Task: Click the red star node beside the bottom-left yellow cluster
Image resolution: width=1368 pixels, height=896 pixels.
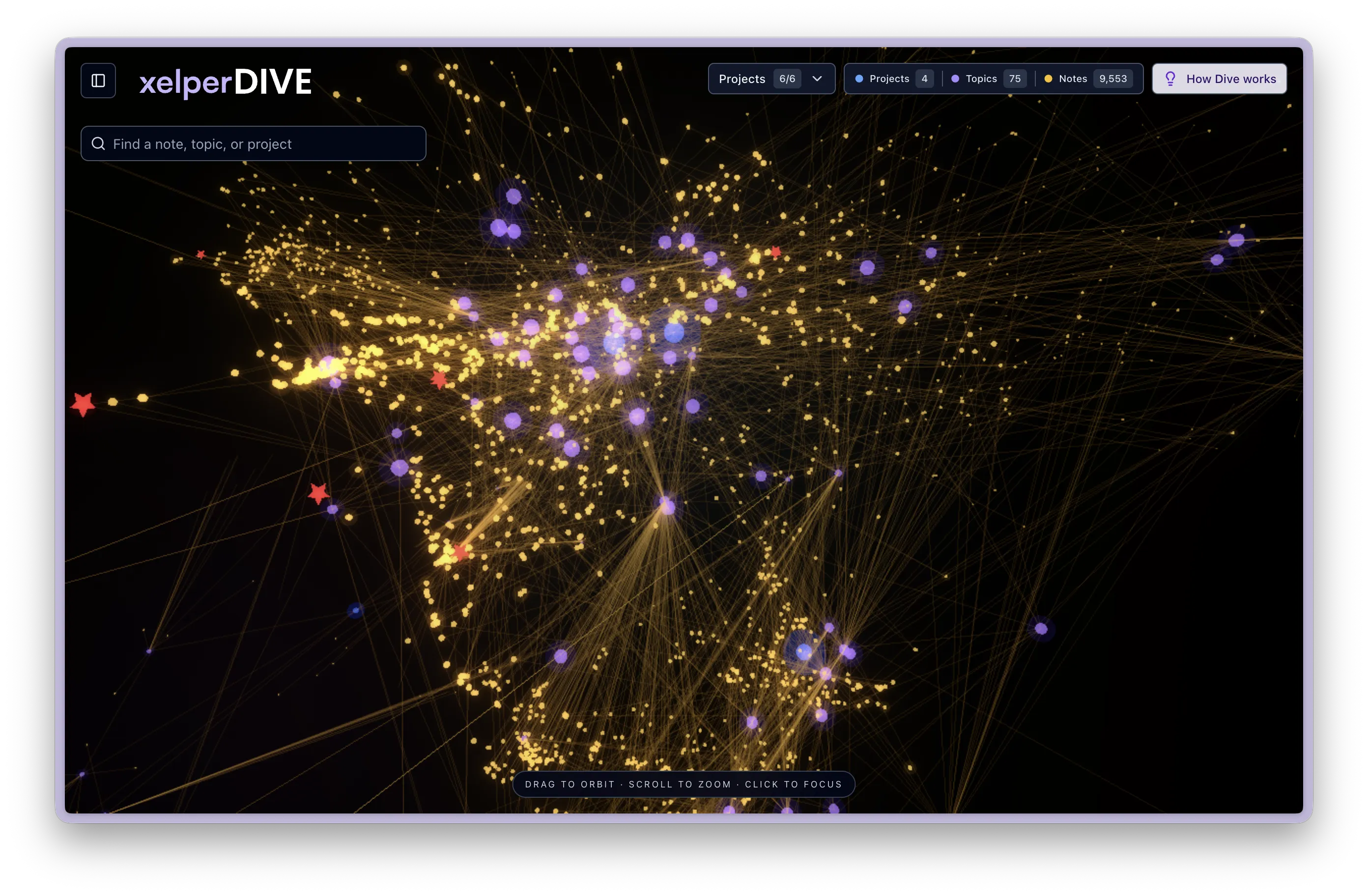Action: tap(460, 552)
